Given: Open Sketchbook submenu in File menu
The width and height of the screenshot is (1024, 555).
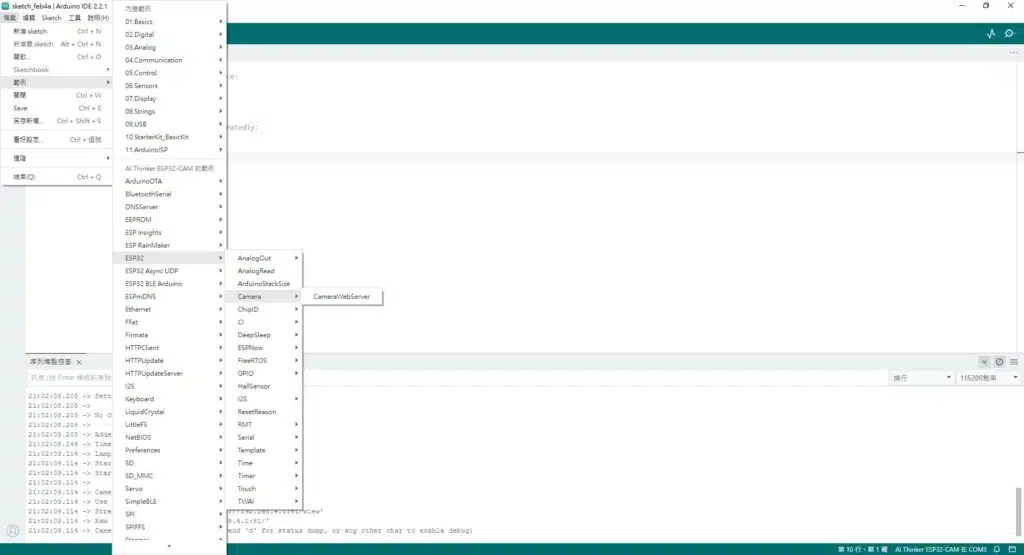Looking at the screenshot, I should click(x=57, y=70).
